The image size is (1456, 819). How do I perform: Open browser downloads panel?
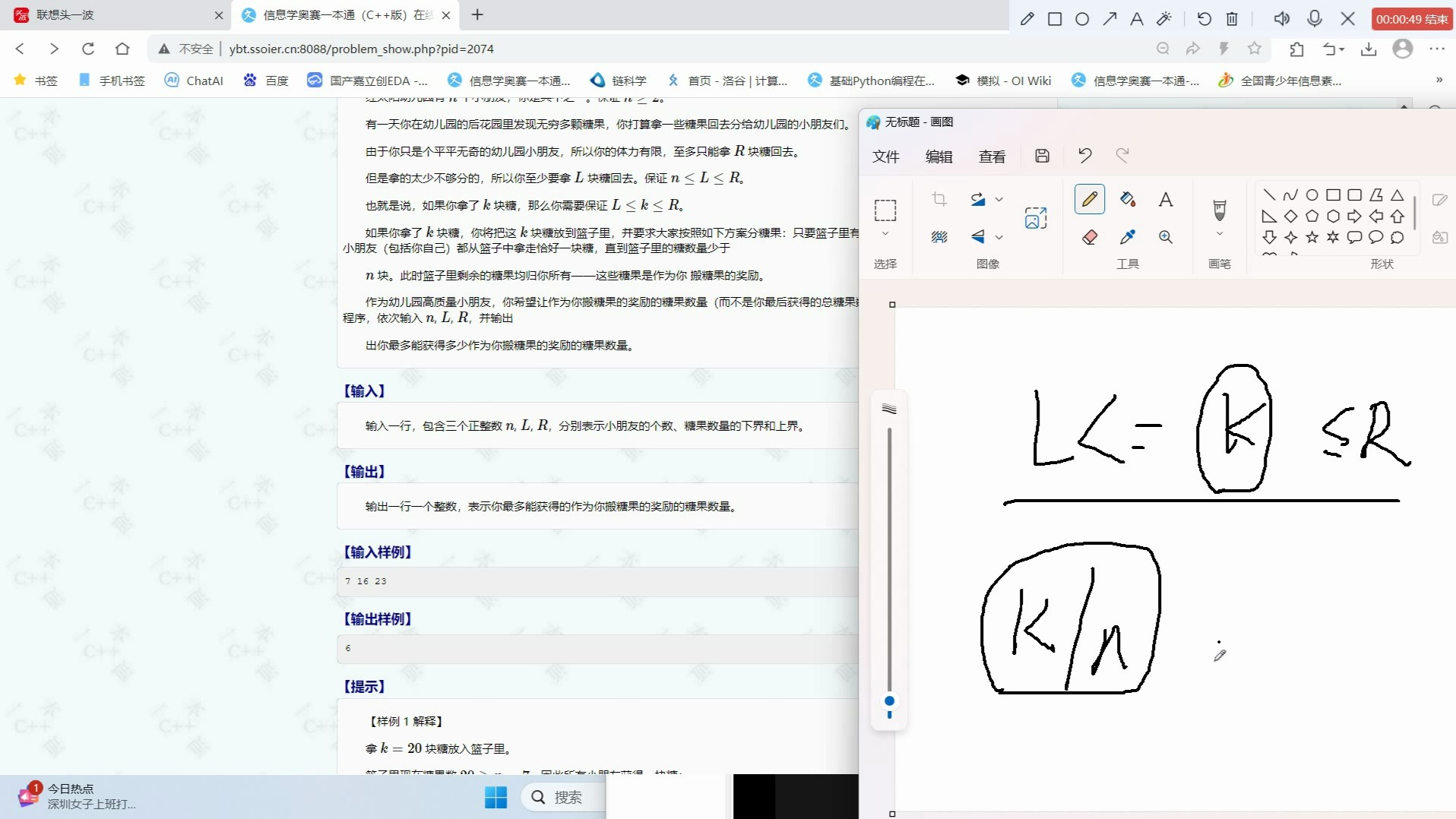point(1369,49)
